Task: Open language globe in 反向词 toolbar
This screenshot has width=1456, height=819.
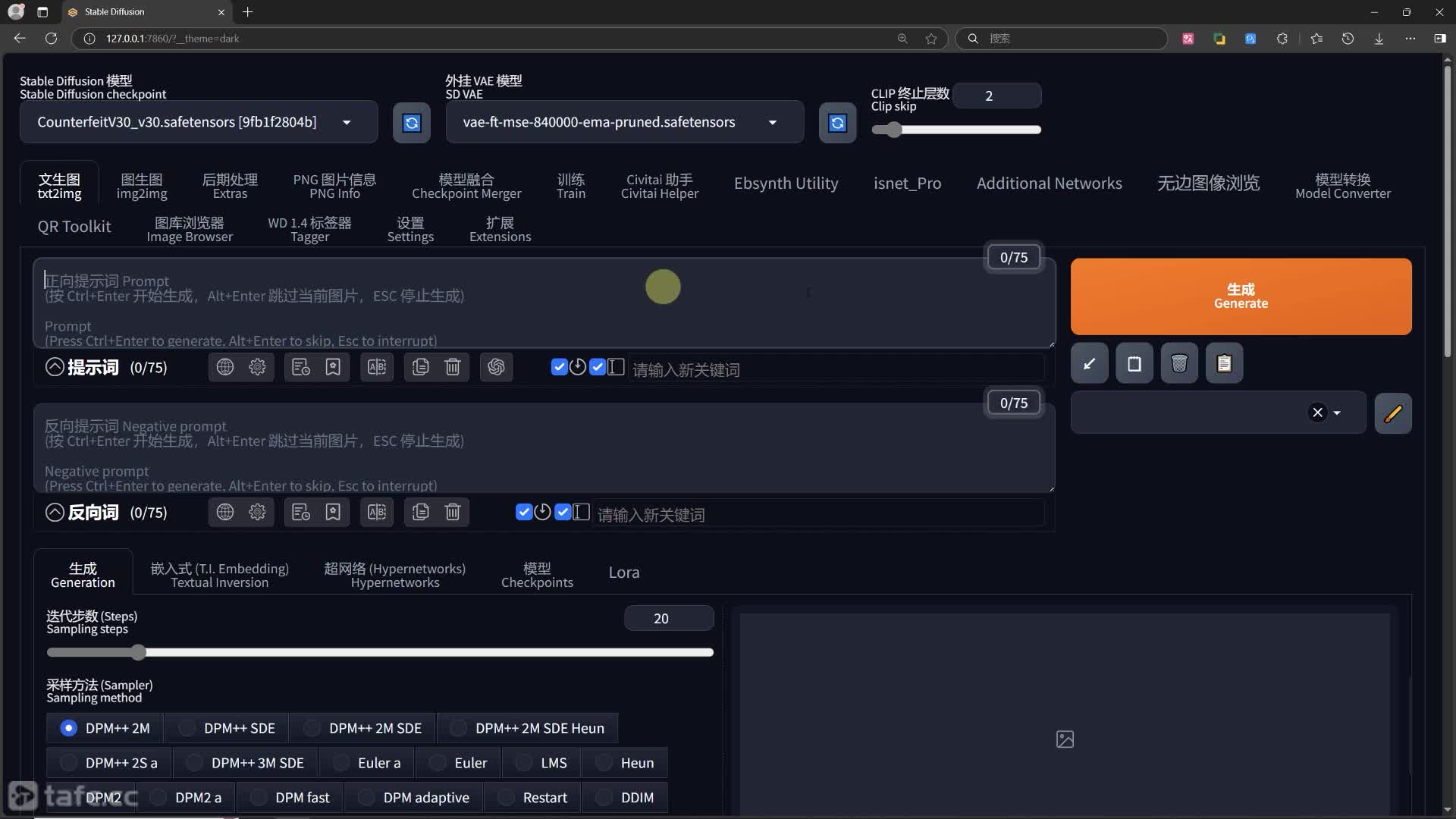Action: click(225, 512)
